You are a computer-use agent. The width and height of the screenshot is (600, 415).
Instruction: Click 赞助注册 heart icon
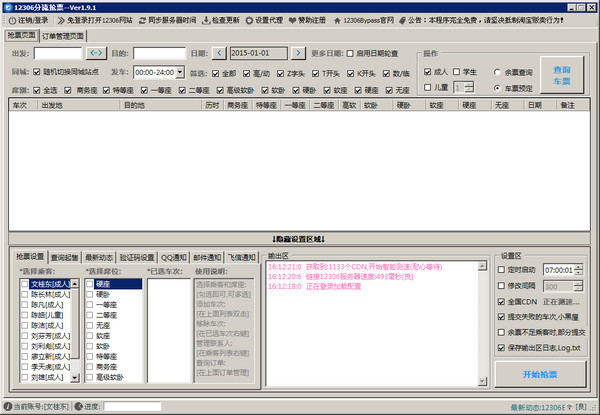pos(292,21)
